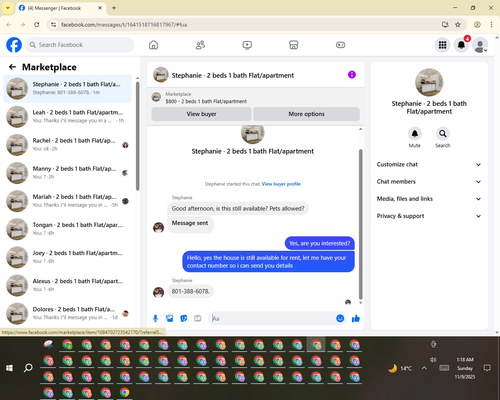Click the Search Facebook field
Screen dimensions: 500x400
click(80, 45)
